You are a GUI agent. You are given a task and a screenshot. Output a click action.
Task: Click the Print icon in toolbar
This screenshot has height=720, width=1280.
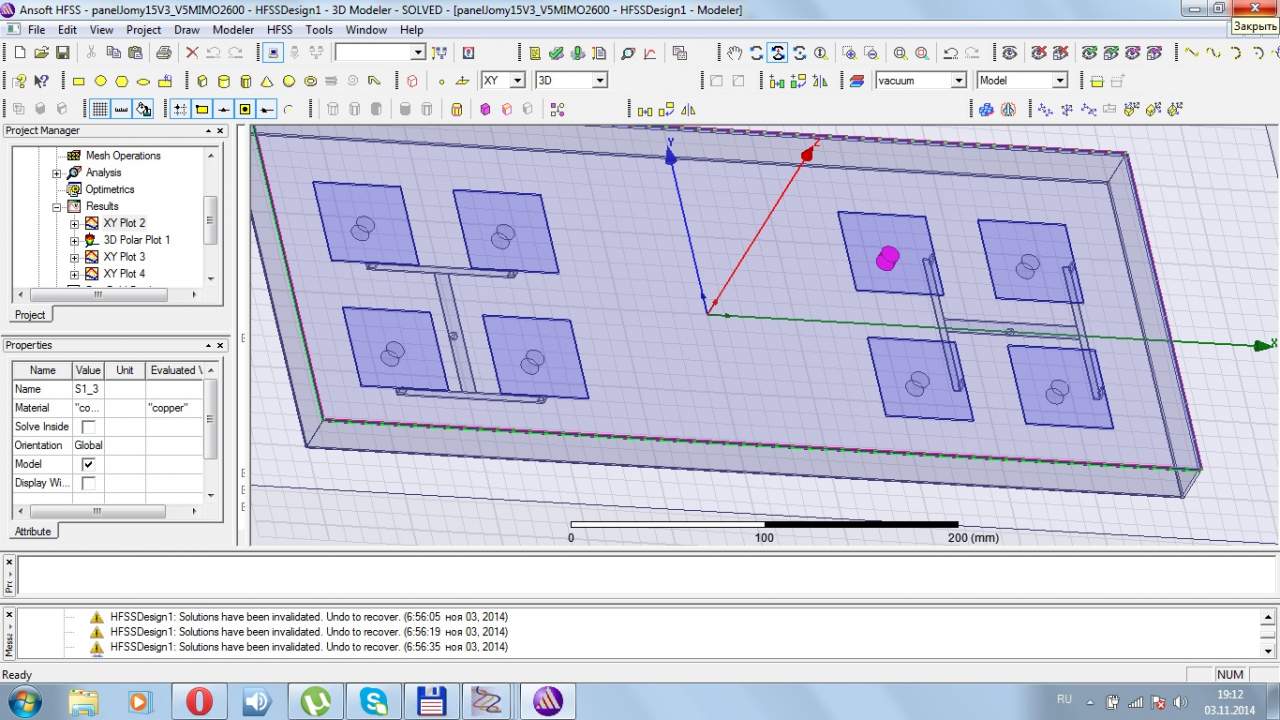click(163, 53)
